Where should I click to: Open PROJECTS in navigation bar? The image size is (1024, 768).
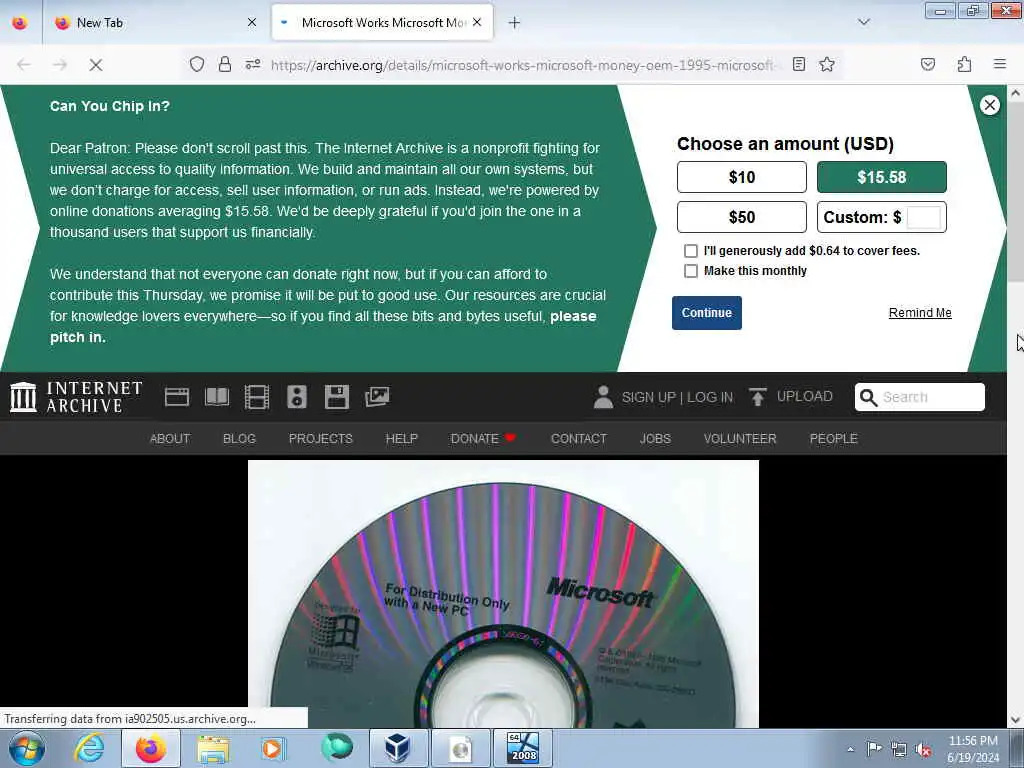tap(321, 439)
